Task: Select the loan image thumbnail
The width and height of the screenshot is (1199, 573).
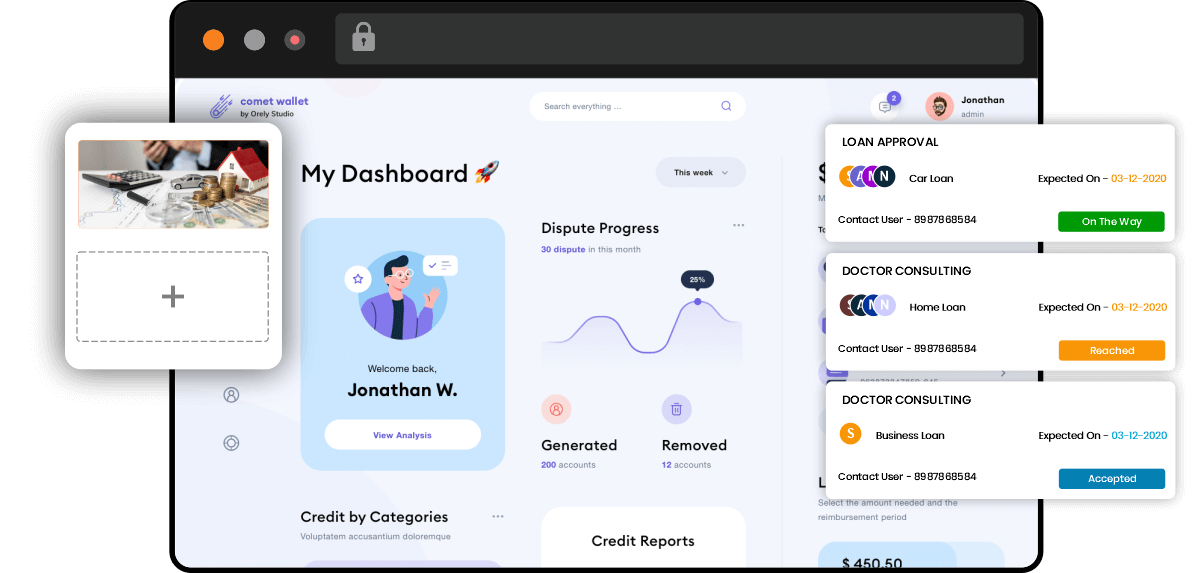Action: tap(173, 184)
